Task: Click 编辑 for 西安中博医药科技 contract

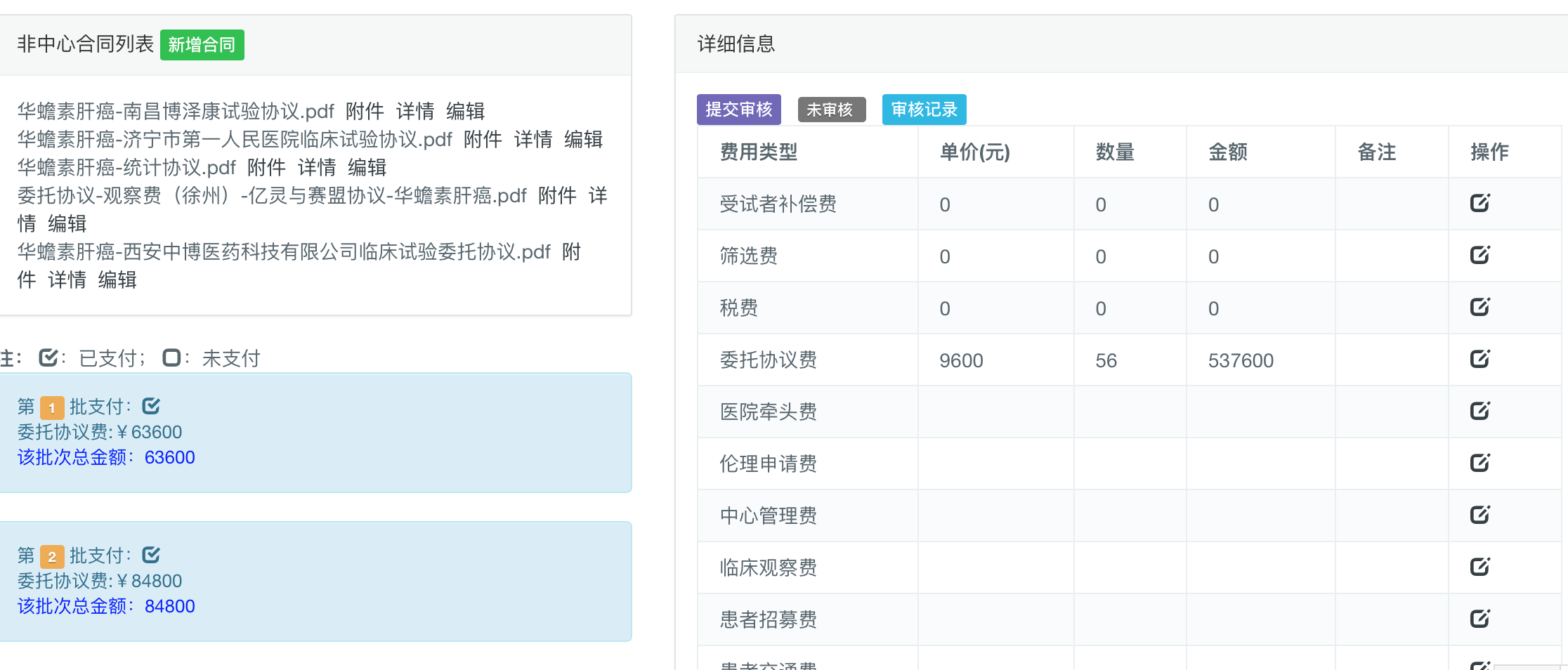Action: tap(118, 280)
